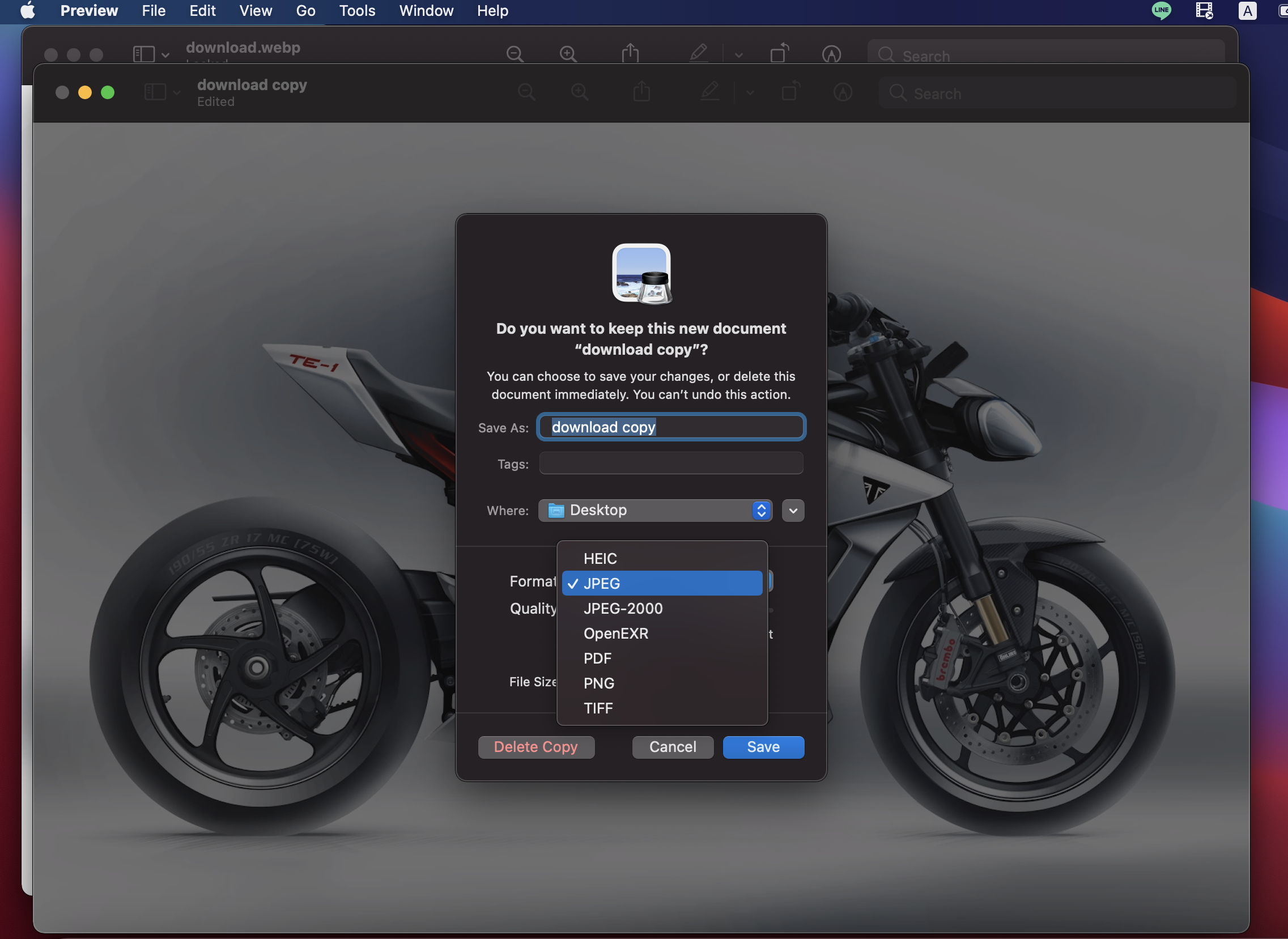1288x939 pixels.
Task: Click the Rotate icon in download.webp toolbar
Action: [x=779, y=53]
